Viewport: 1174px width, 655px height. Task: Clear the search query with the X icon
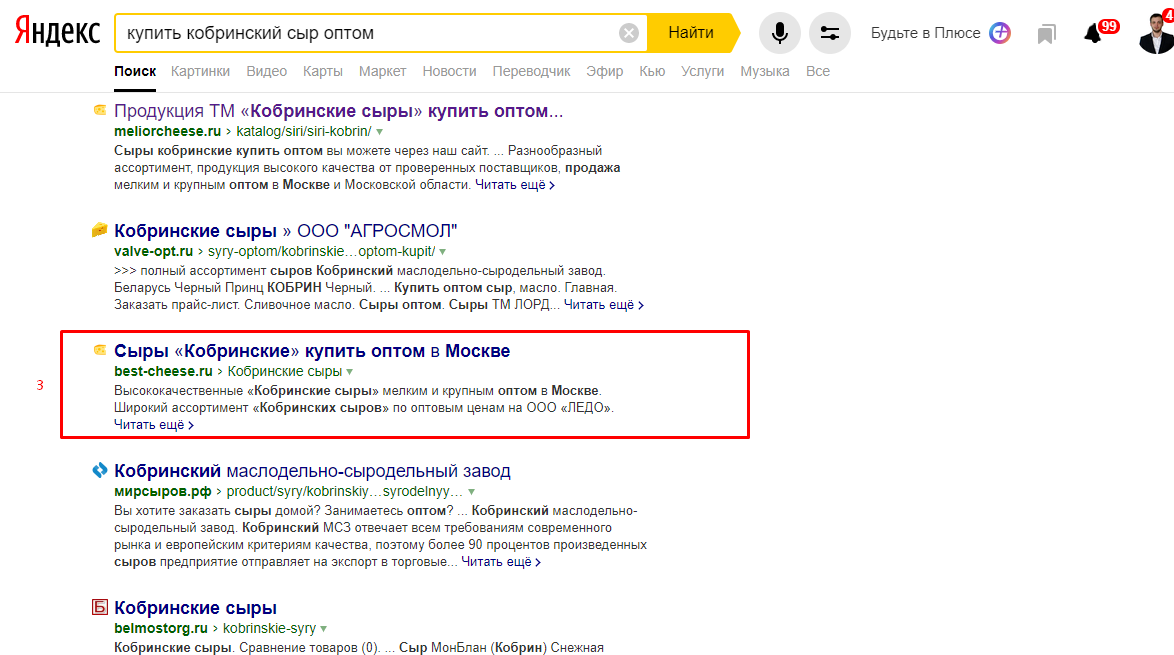pos(629,33)
